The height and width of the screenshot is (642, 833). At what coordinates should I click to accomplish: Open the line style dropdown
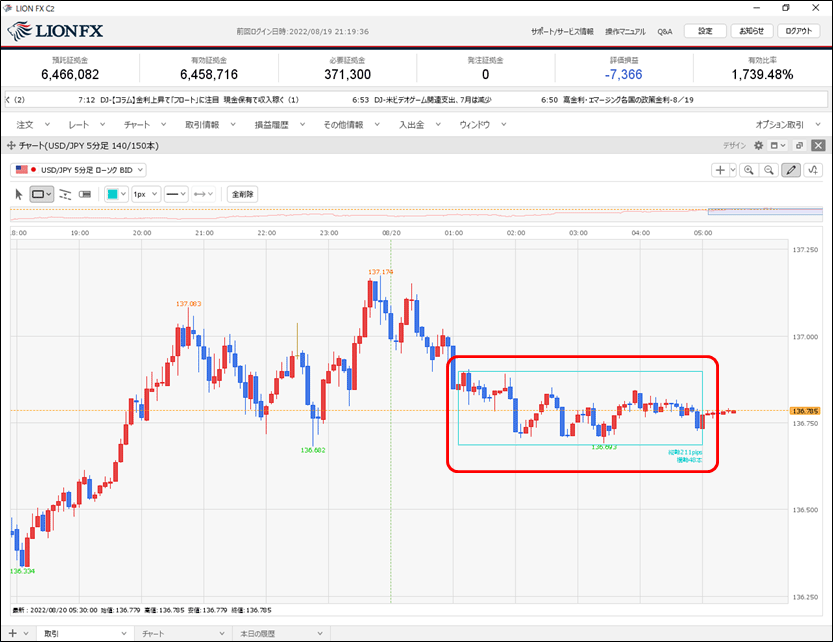tap(176, 195)
